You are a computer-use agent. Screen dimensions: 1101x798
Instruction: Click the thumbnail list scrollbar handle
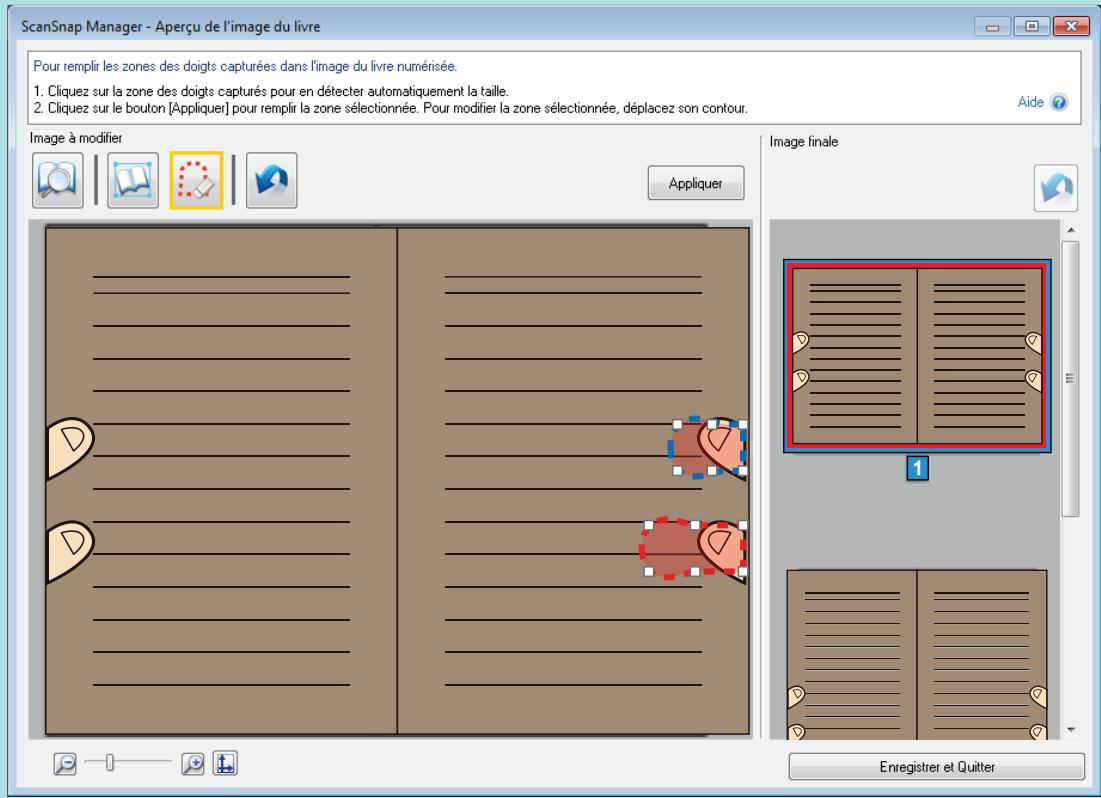[x=1070, y=379]
